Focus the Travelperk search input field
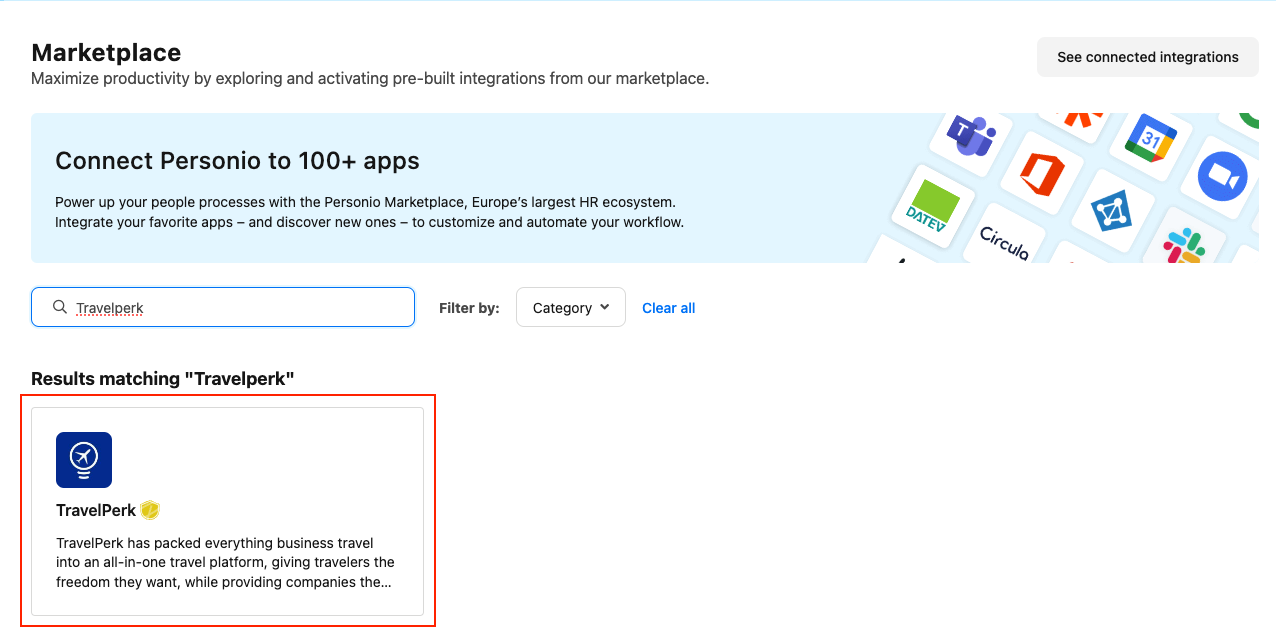This screenshot has height=635, width=1276. tap(223, 307)
